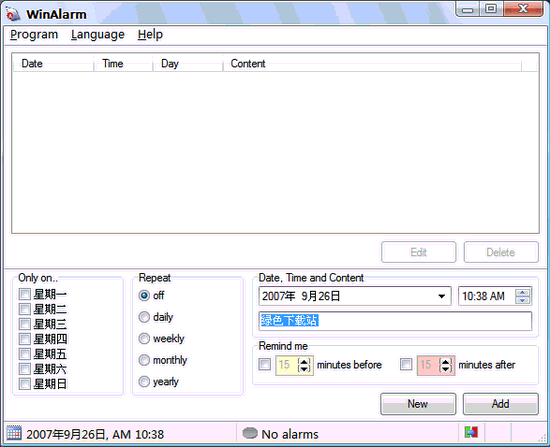Click the New button
Screen dimensions: 550x447
418,404
